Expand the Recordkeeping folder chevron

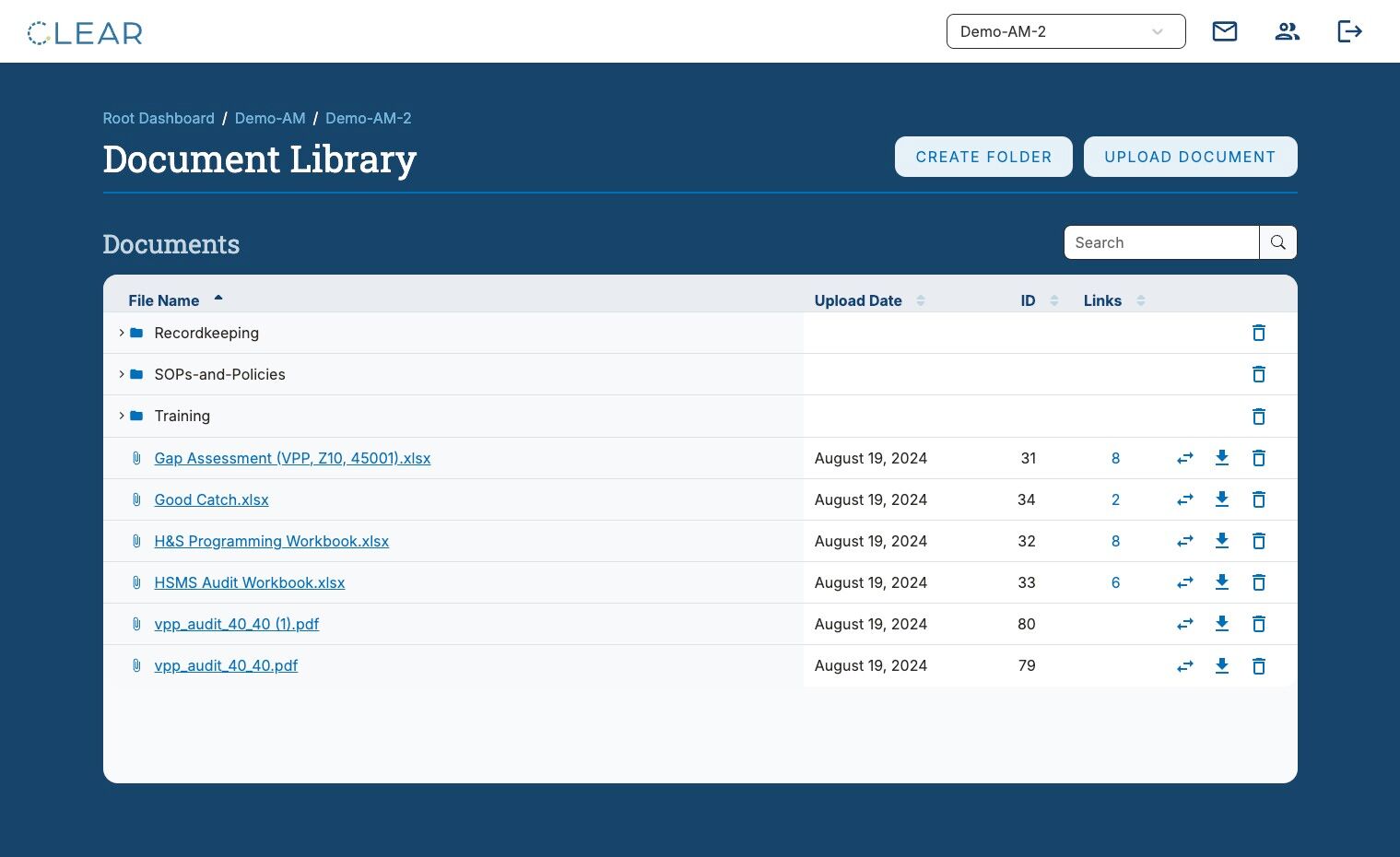(122, 333)
